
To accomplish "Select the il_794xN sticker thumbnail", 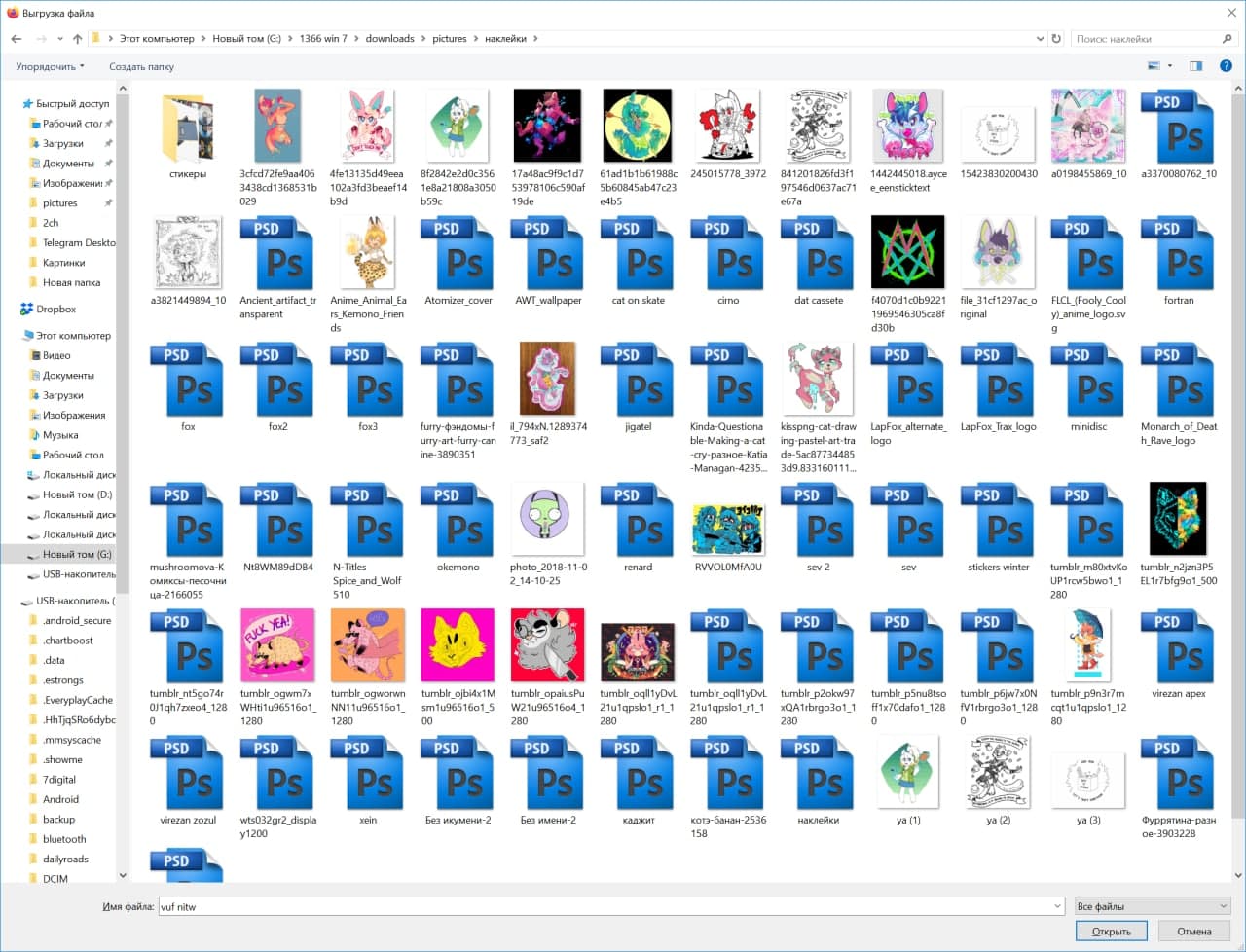I will pos(548,379).
